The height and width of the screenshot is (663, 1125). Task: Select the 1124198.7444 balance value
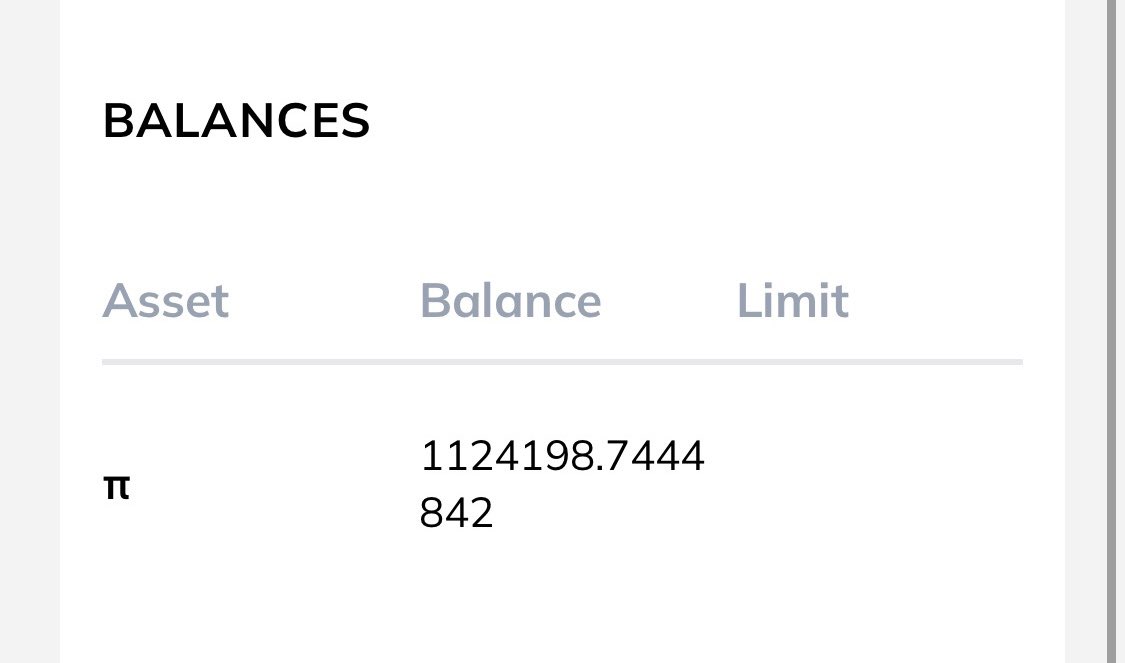[562, 458]
